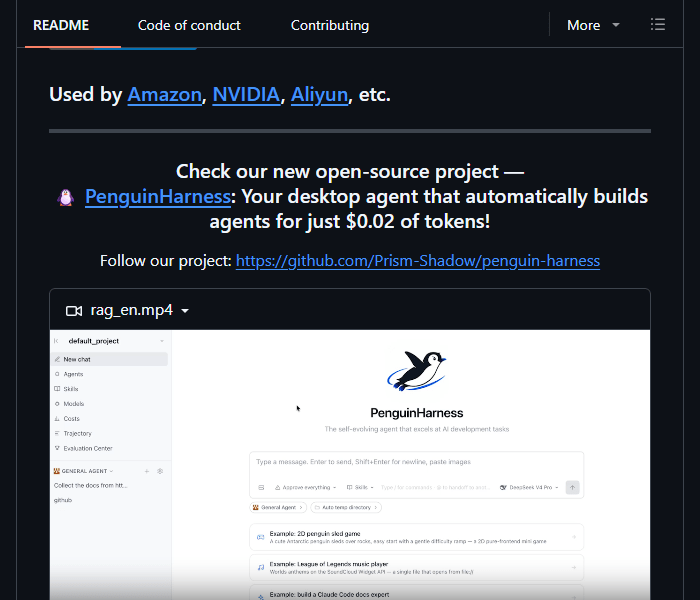Click the arrow at right of sled game example

pyautogui.click(x=574, y=537)
